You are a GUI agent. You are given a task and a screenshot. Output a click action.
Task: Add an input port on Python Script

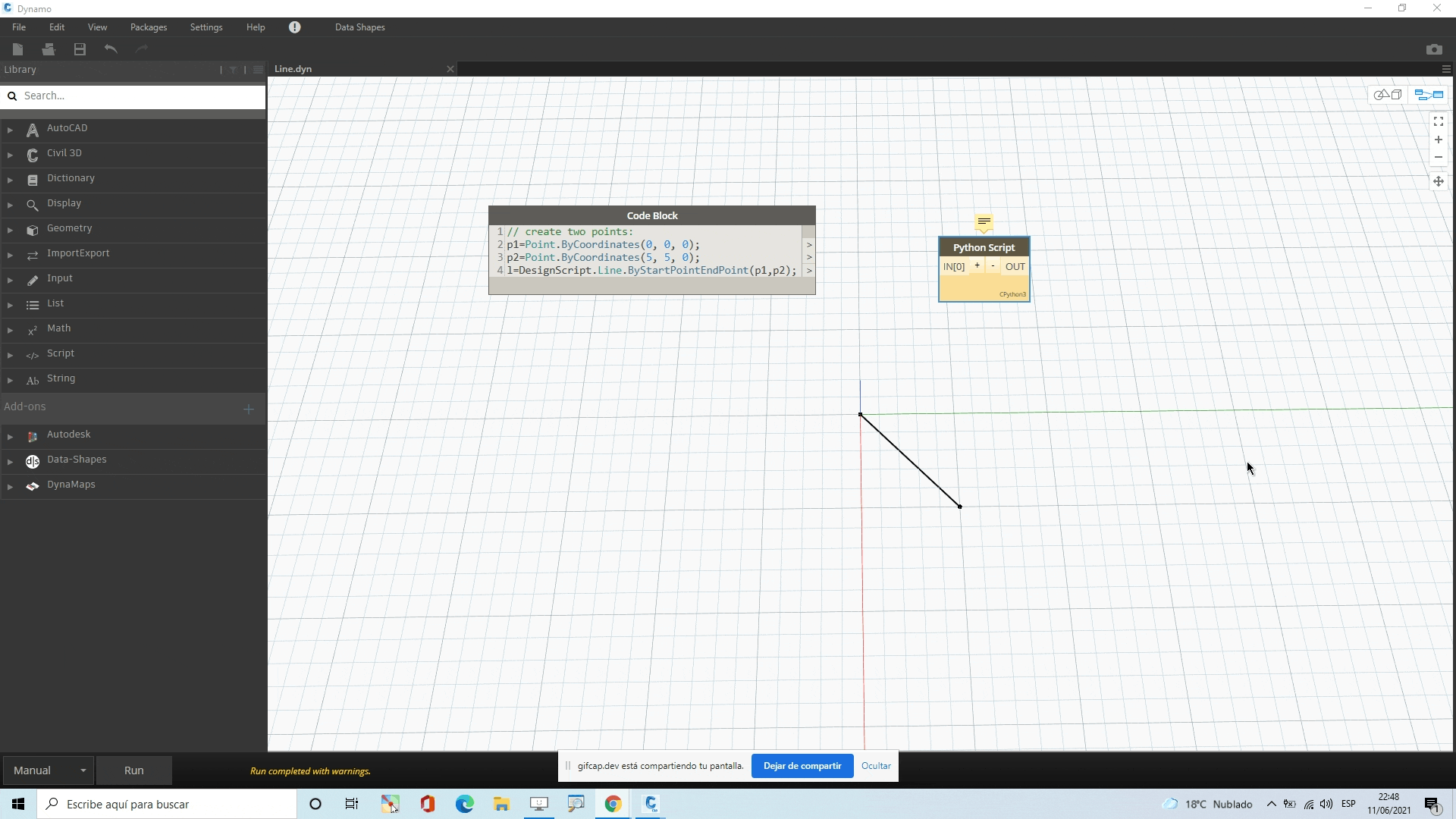coord(977,266)
